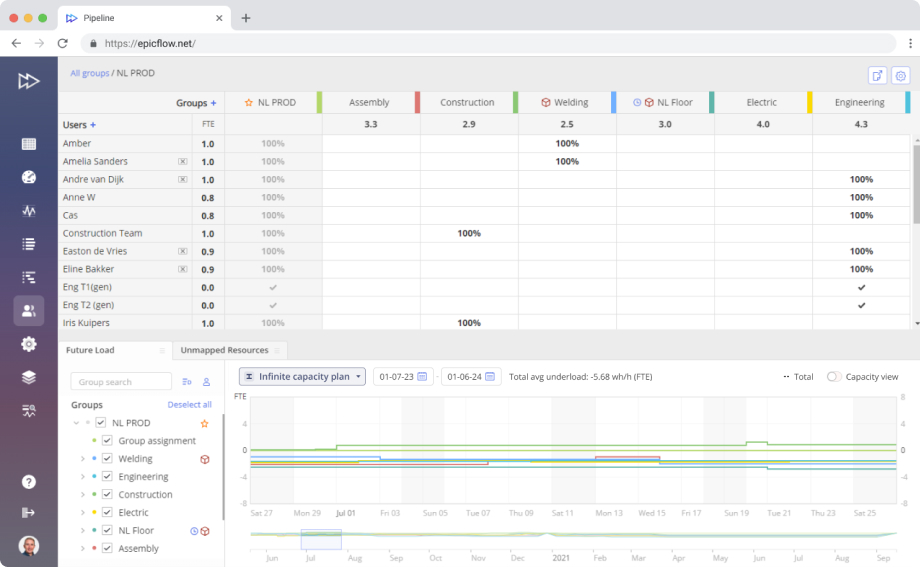This screenshot has width=920, height=567.
Task: Open the Infinite capacity plan dropdown
Action: (302, 377)
